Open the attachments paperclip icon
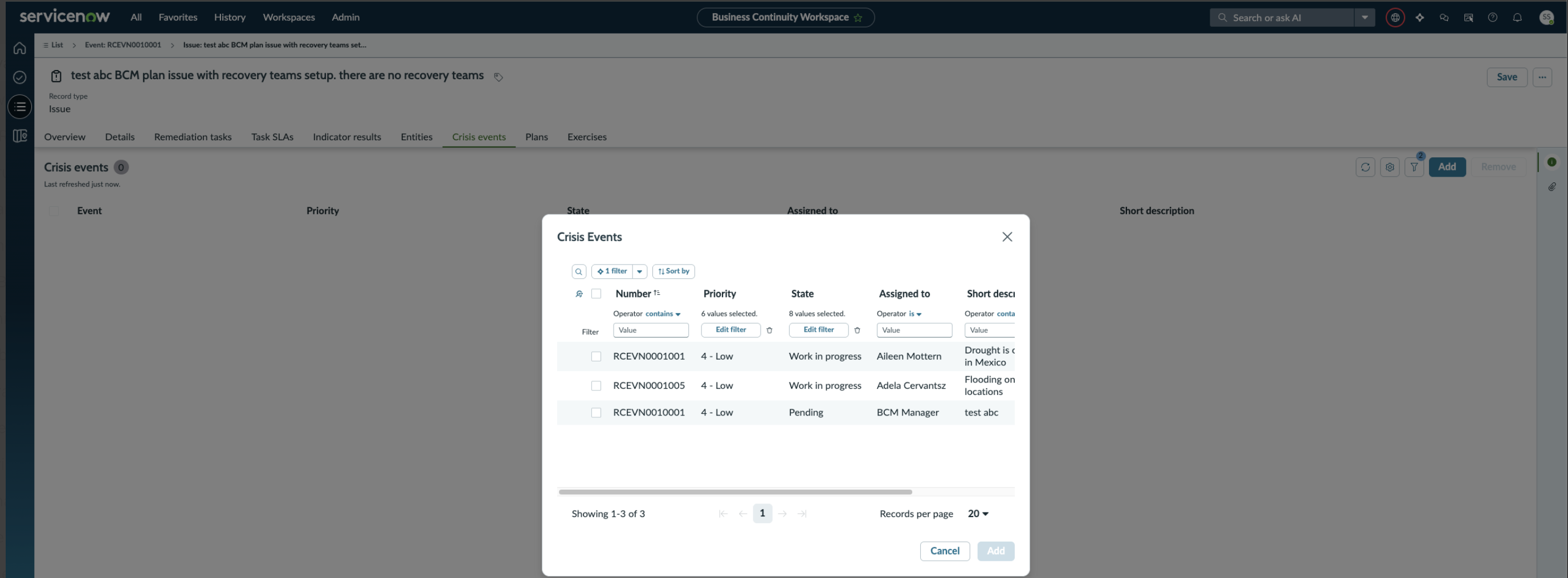1568x578 pixels. click(1552, 187)
